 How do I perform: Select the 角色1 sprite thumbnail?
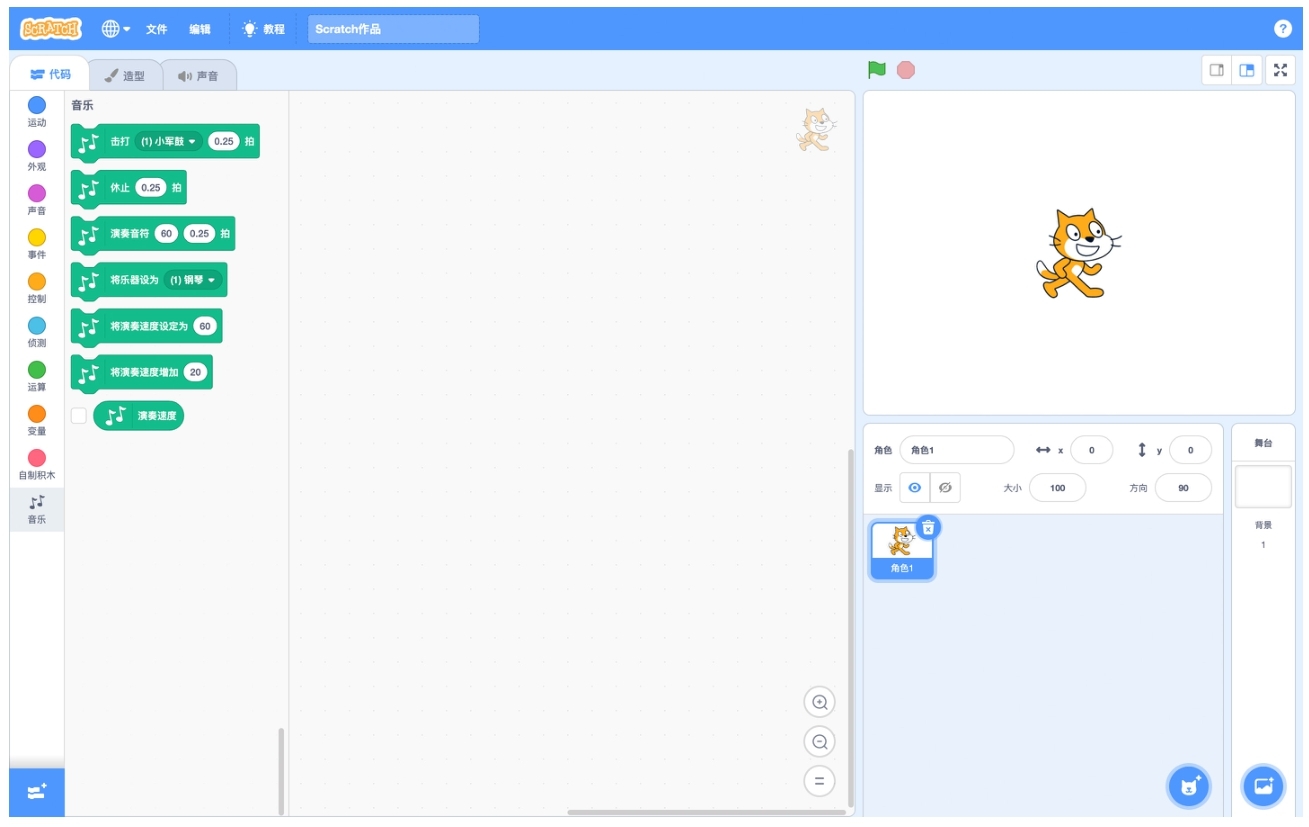click(x=902, y=550)
